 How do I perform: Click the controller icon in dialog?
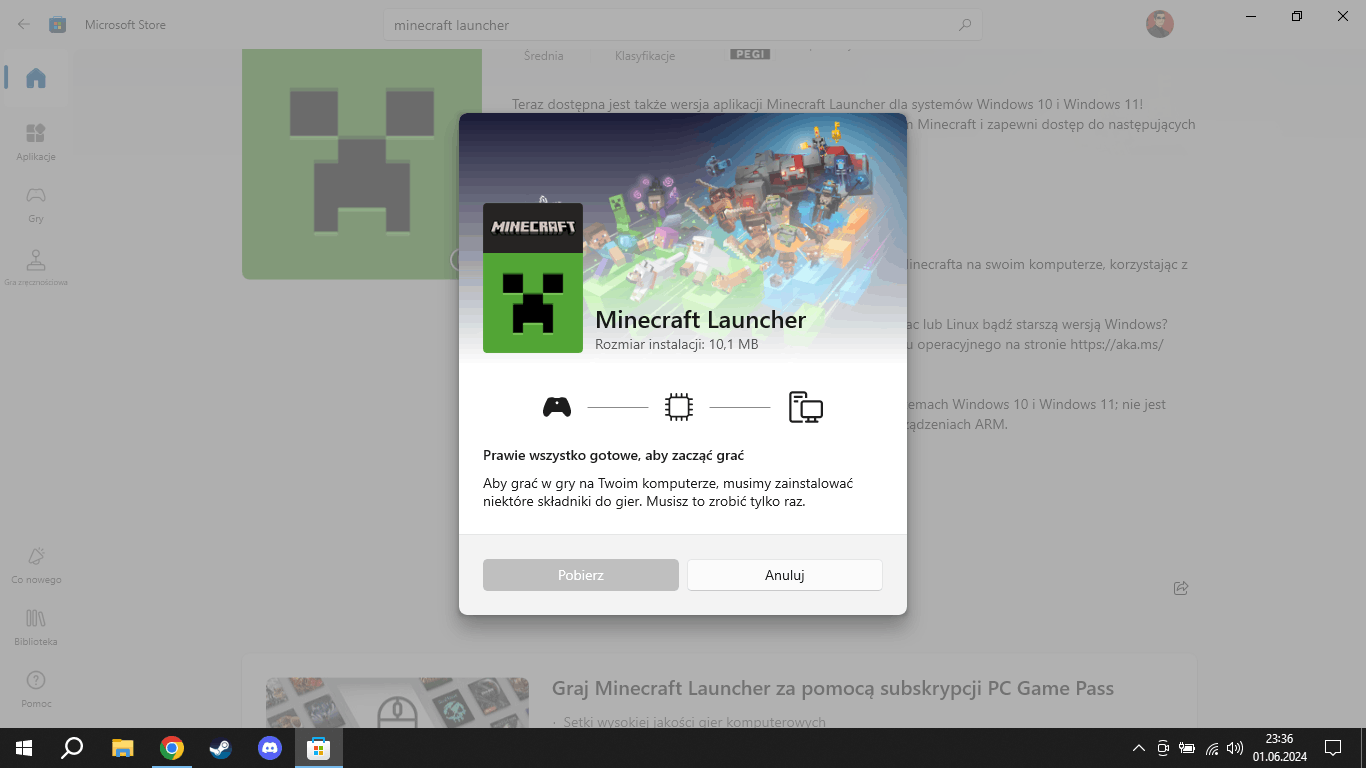pos(557,407)
